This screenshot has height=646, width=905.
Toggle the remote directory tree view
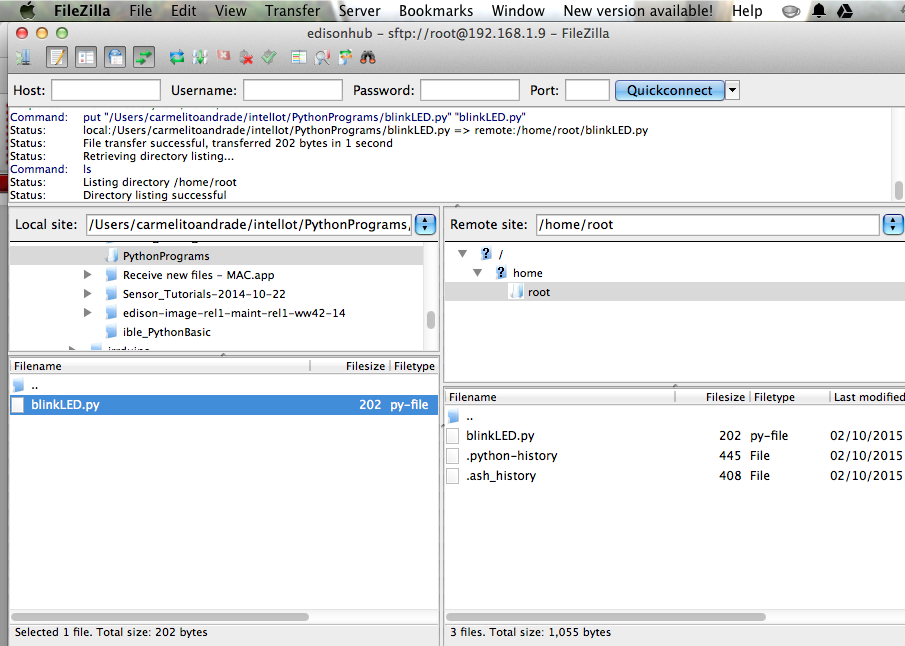(x=115, y=57)
